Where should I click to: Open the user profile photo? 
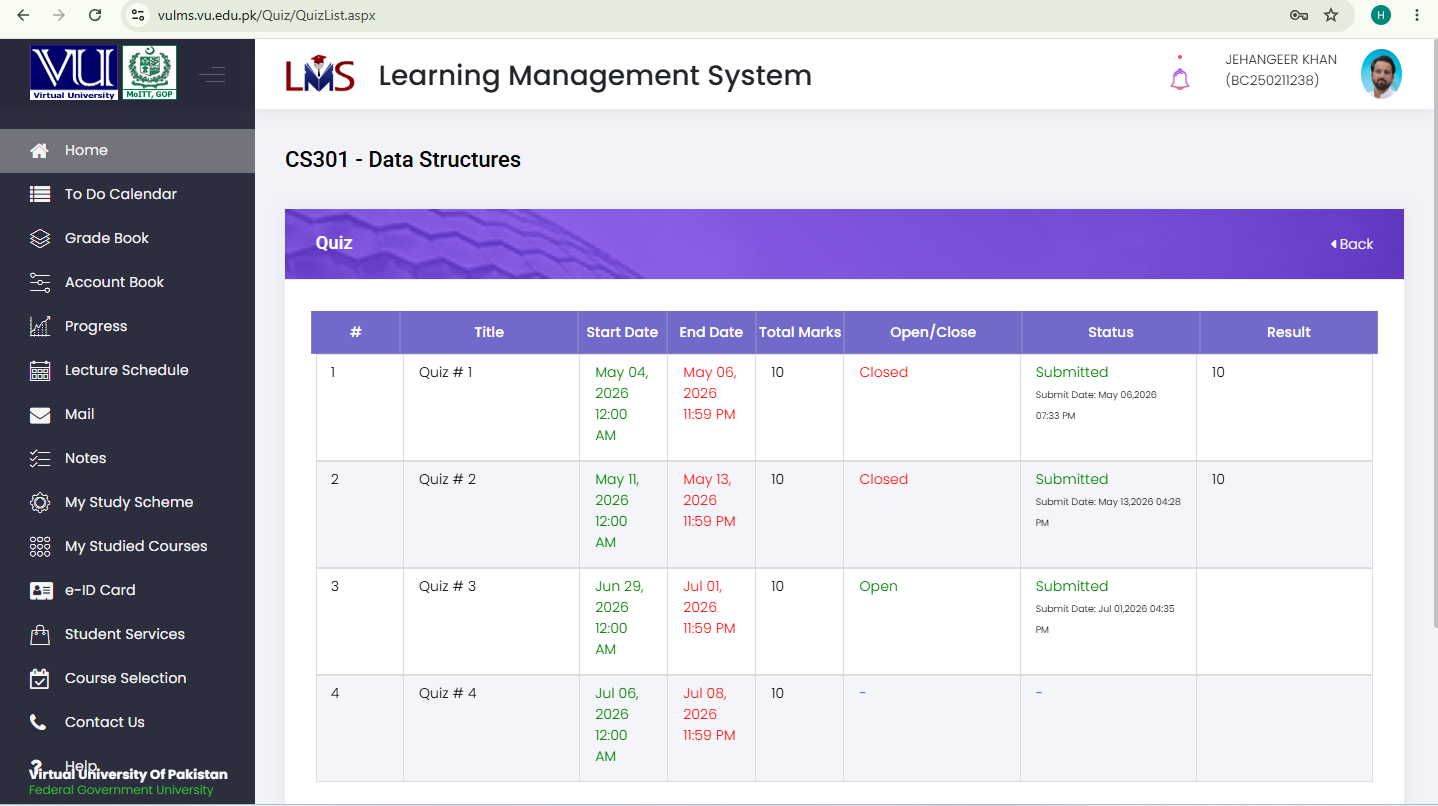coord(1381,74)
